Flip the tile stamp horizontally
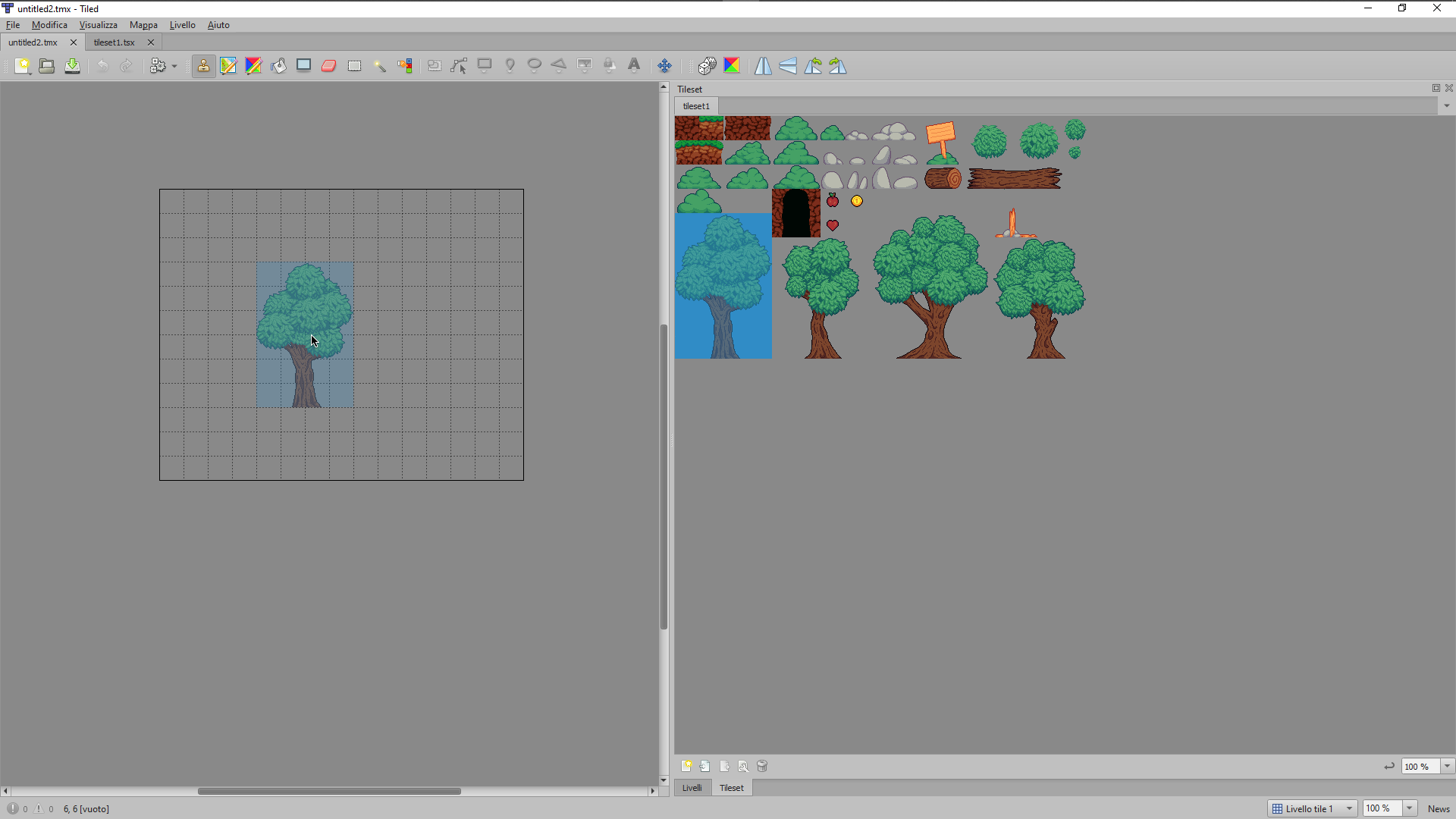Viewport: 1456px width, 819px height. coord(762,65)
